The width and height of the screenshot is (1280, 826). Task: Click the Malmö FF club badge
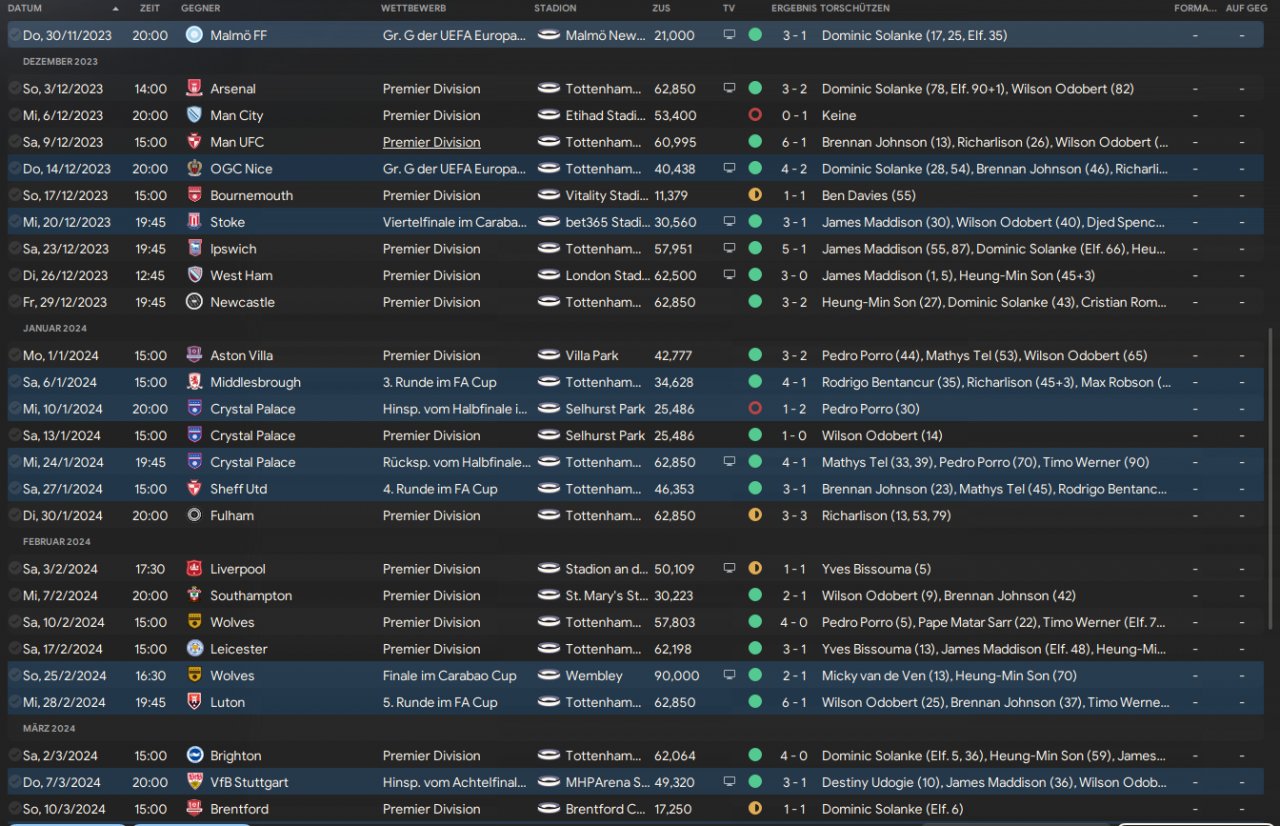point(194,35)
